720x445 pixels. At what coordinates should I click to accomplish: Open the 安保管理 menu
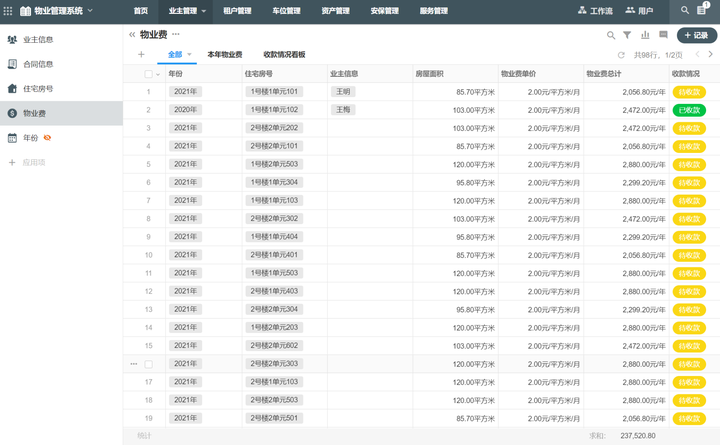pos(384,11)
